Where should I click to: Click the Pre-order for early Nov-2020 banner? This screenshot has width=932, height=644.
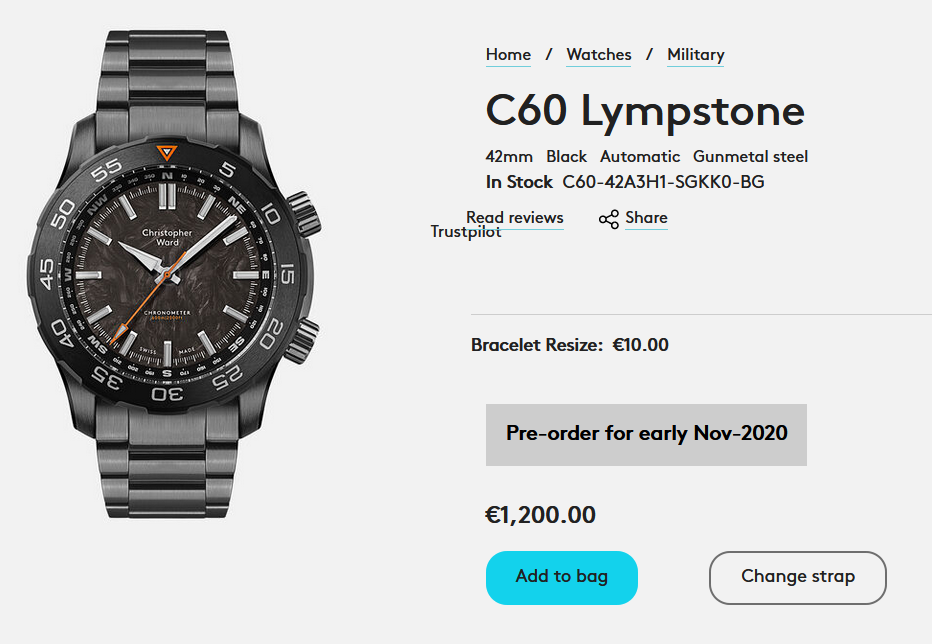pos(646,434)
